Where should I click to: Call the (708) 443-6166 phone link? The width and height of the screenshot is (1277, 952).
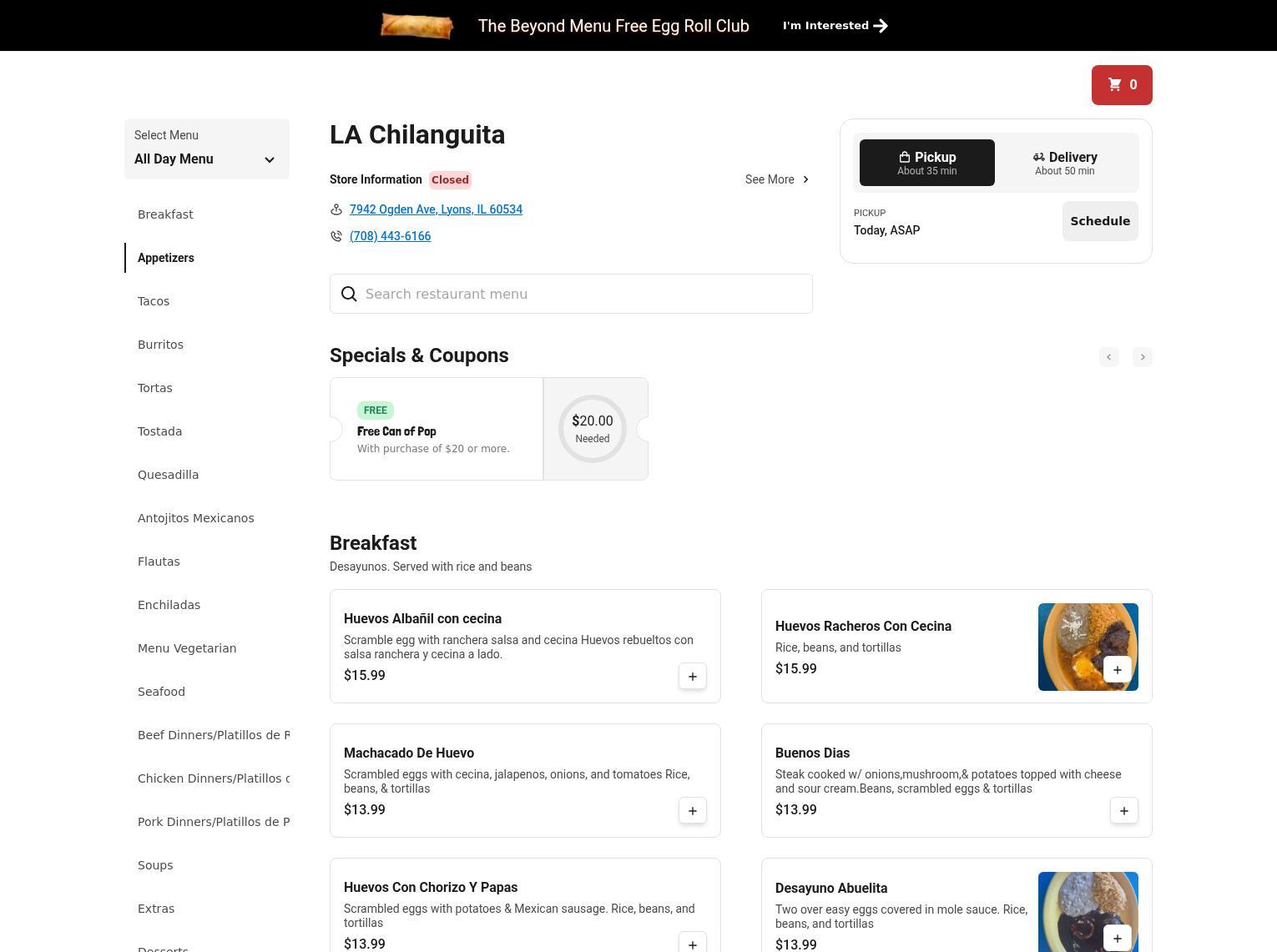pyautogui.click(x=390, y=236)
